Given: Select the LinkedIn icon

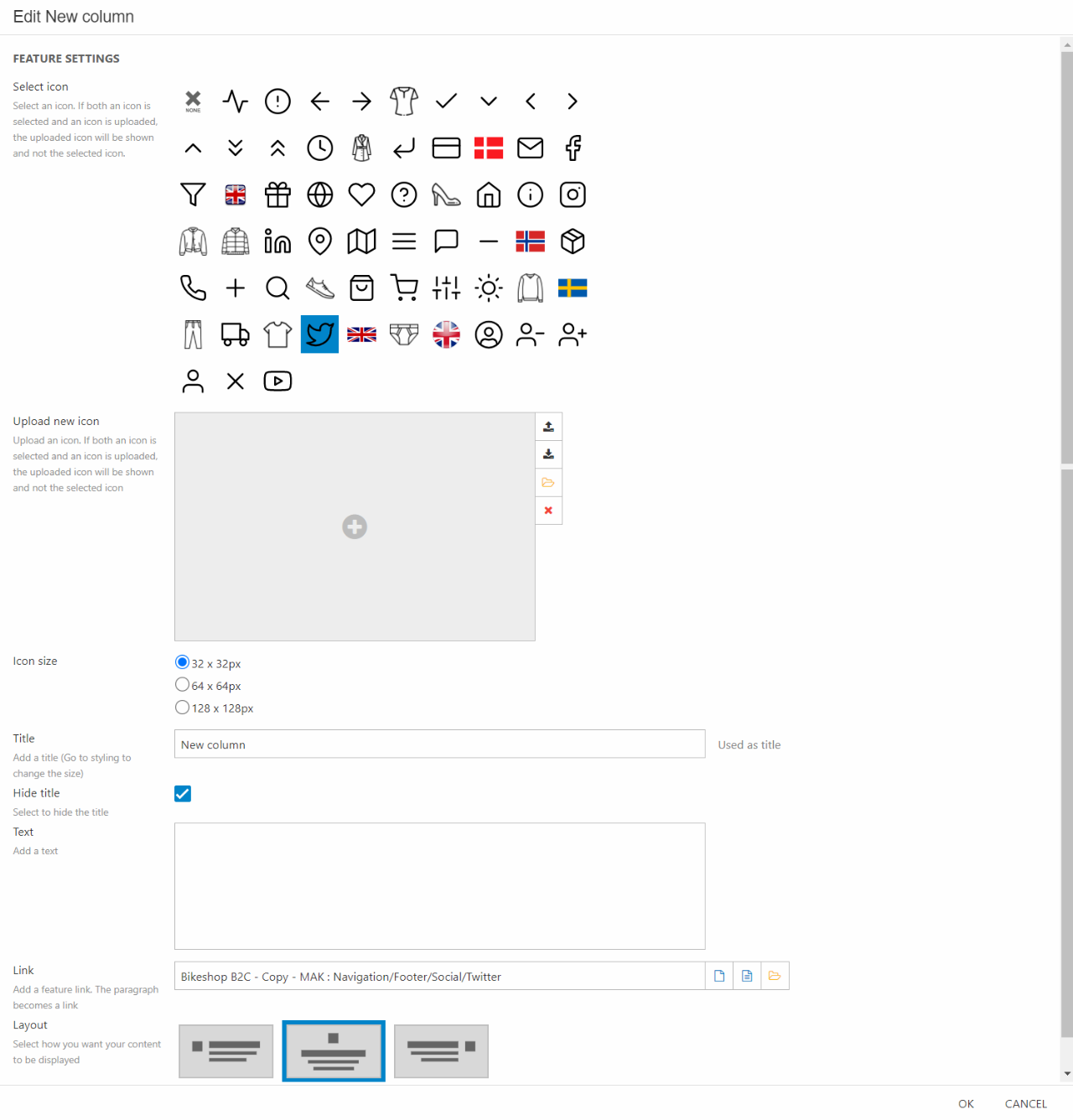Looking at the screenshot, I should point(277,241).
